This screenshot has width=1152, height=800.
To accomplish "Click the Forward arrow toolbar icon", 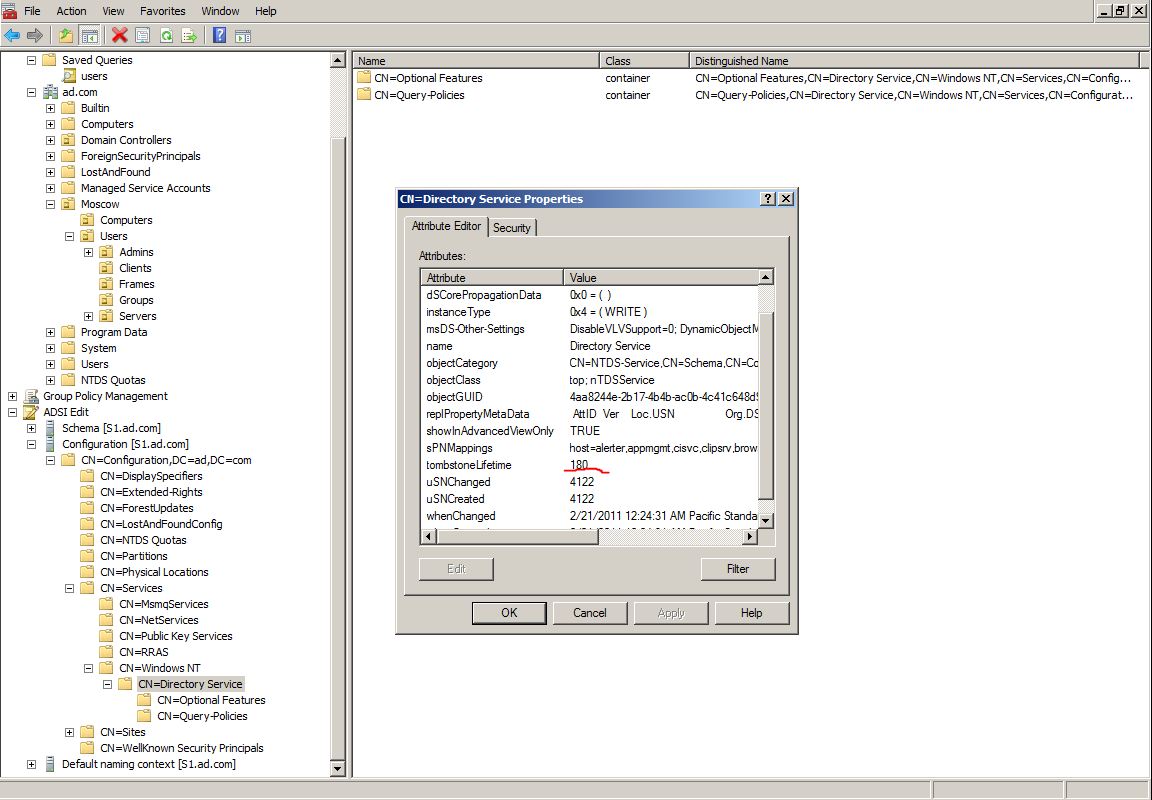I will pos(35,35).
